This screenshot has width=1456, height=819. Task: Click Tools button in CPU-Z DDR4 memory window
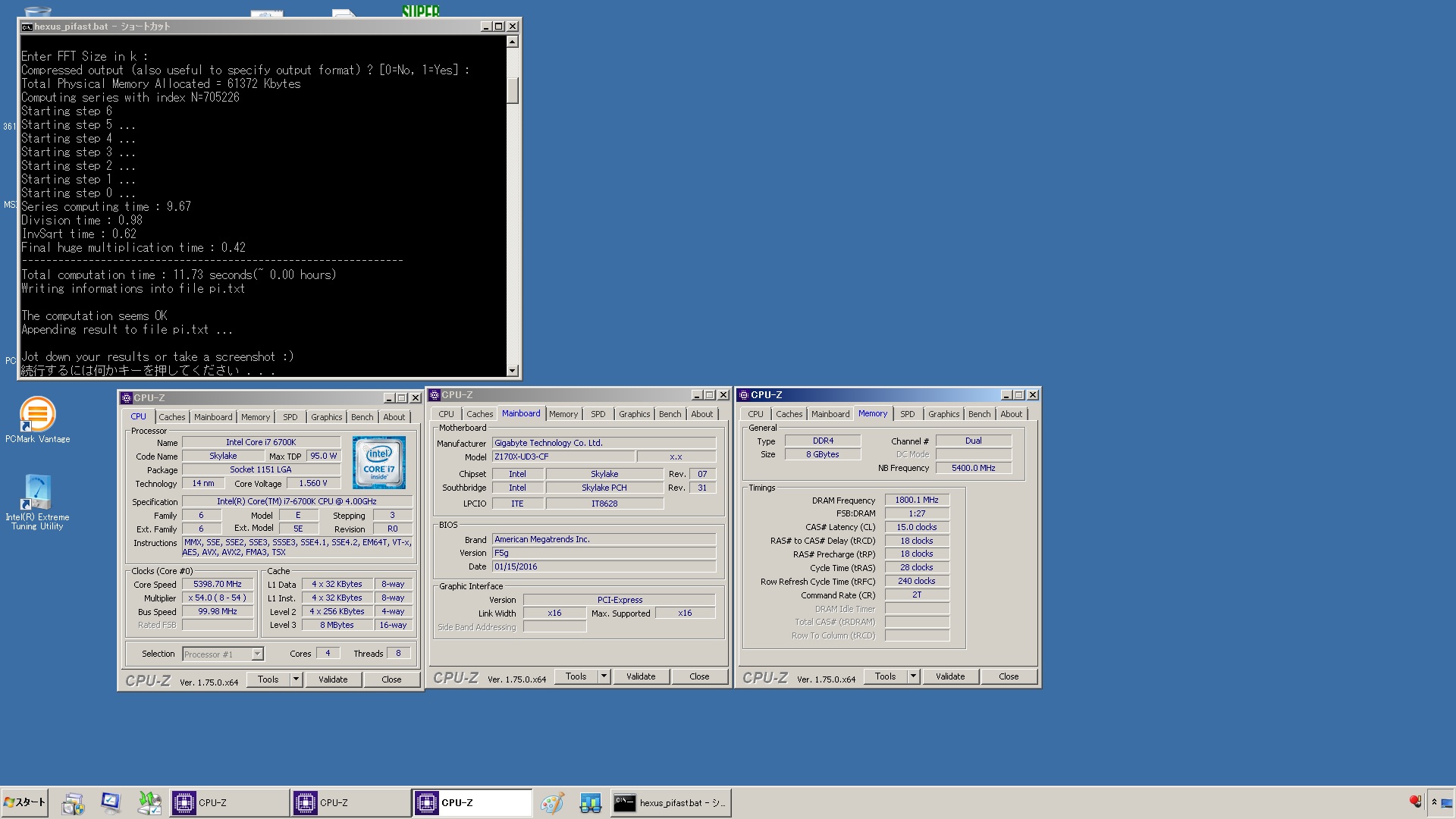click(886, 676)
